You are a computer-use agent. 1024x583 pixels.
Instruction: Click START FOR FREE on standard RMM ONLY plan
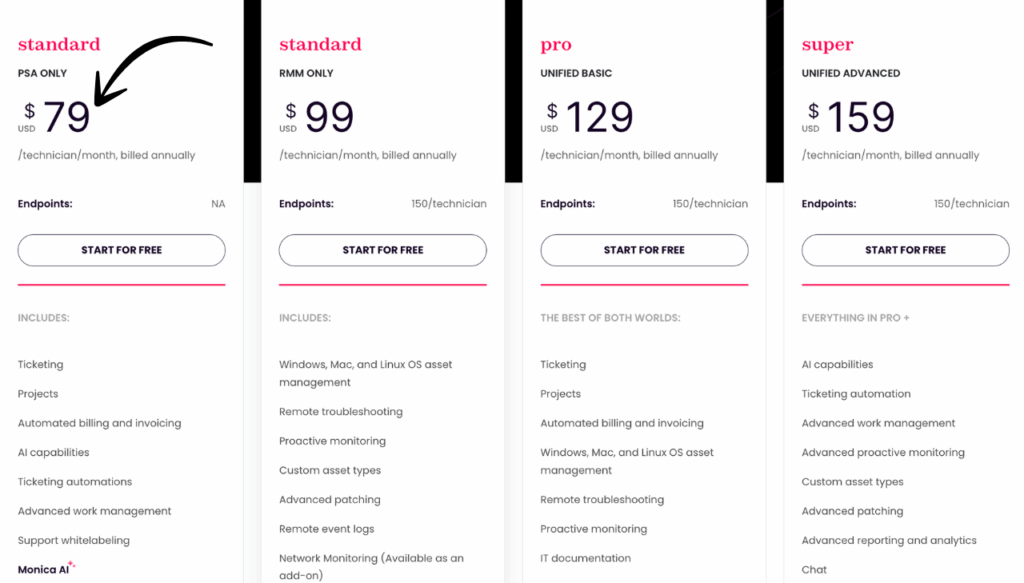coord(382,250)
